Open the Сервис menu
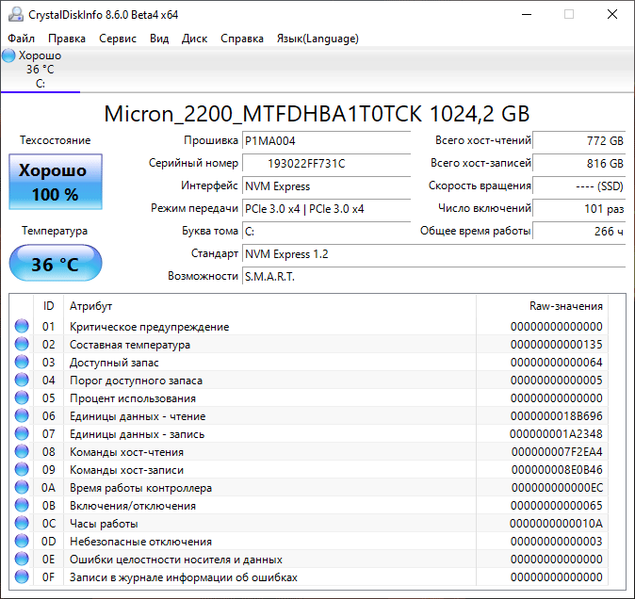The height and width of the screenshot is (599, 635). click(118, 39)
